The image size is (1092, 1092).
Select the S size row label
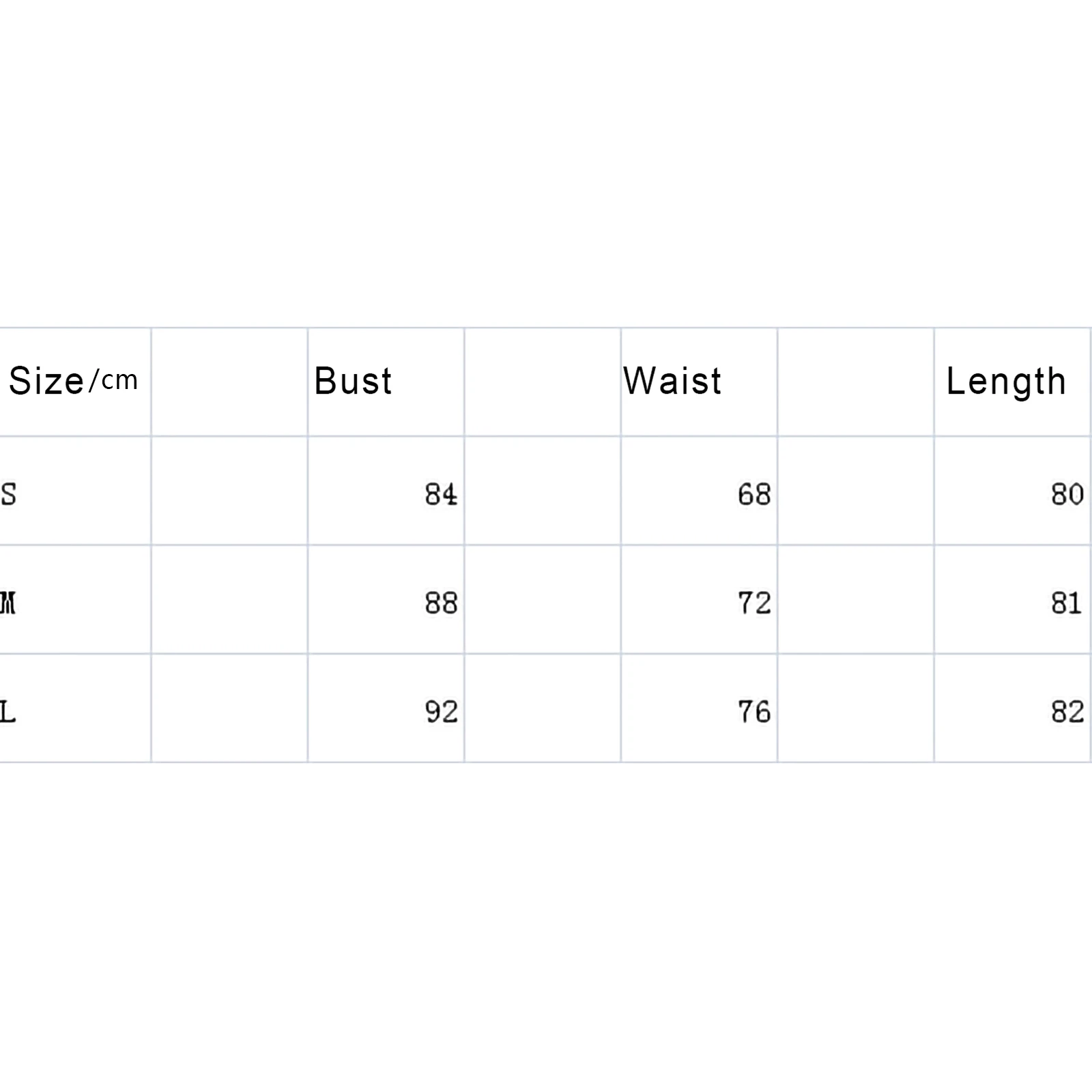point(9,494)
